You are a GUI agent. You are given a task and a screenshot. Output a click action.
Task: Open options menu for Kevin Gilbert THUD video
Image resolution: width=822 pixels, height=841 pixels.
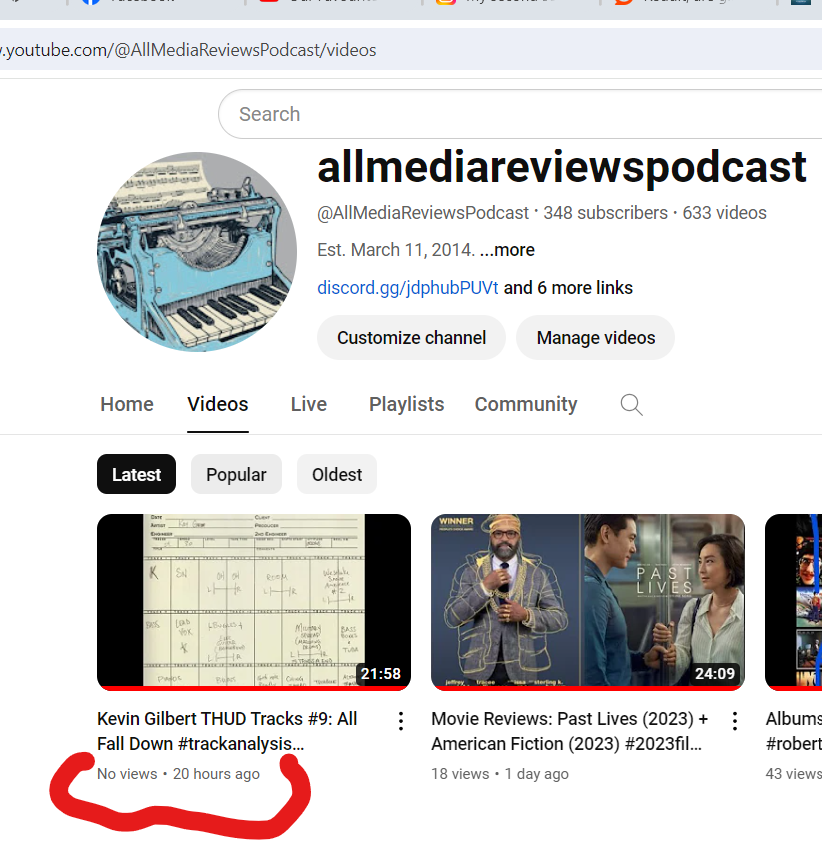[401, 721]
